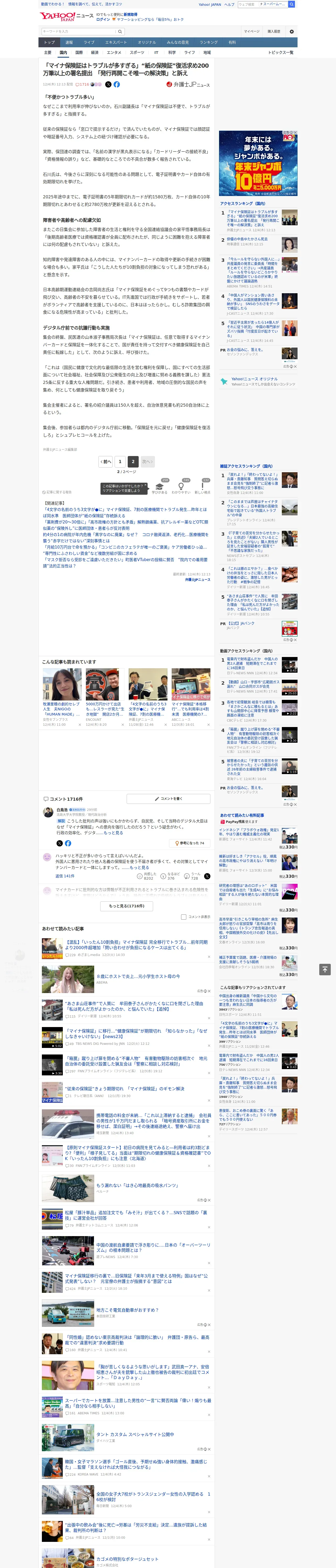This screenshot has height=1568, width=336.
Task: Click 参考になった 74 button
Action: [x=190, y=843]
